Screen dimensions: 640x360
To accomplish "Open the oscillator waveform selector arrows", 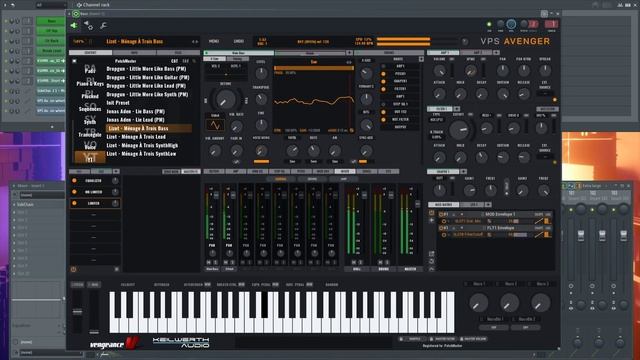I will 349,62.
